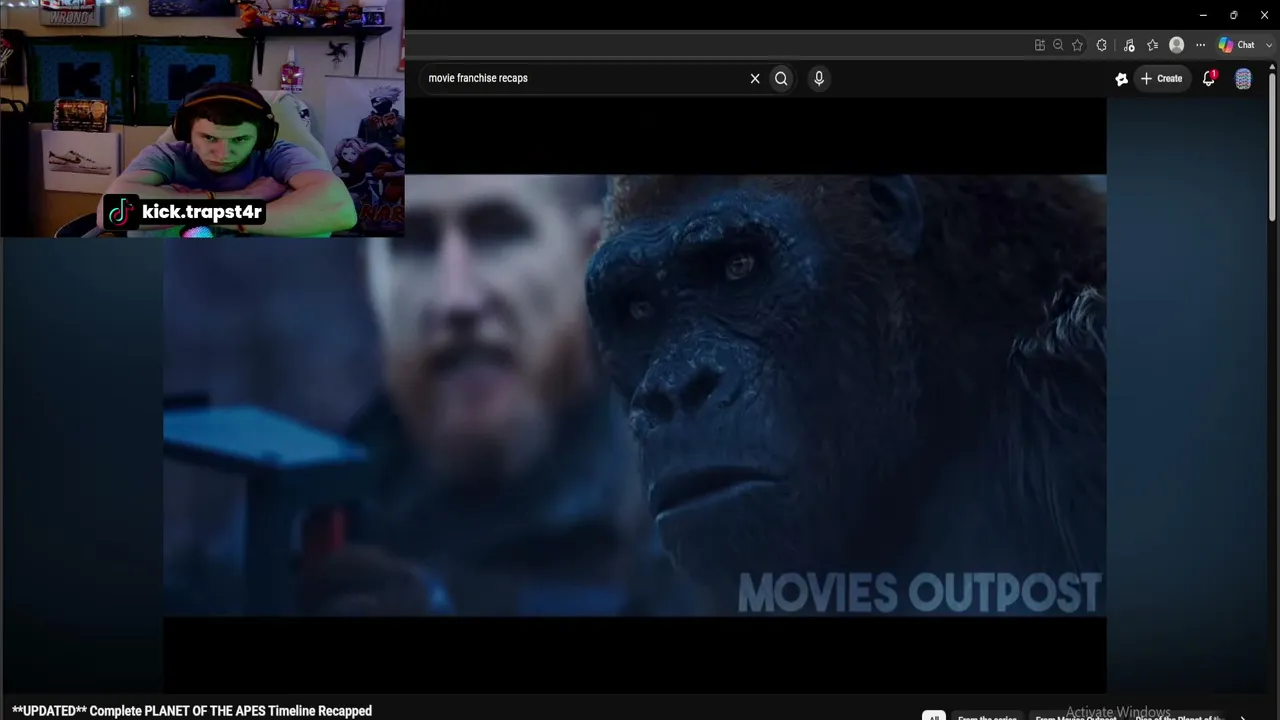The height and width of the screenshot is (720, 1280).
Task: Open the YouTube Create menu
Action: pos(1162,78)
